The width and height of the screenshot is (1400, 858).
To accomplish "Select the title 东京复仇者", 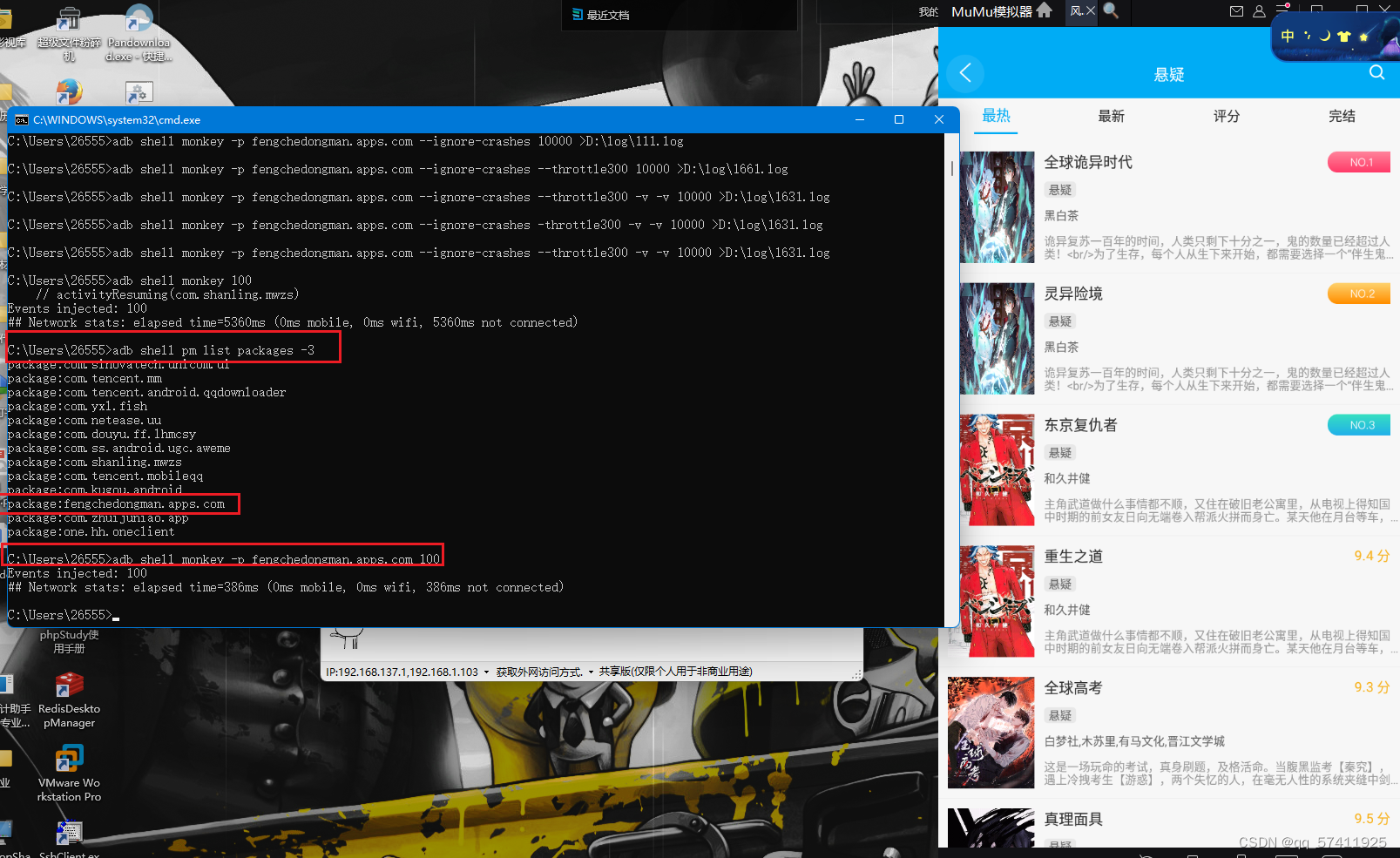I will pos(1080,425).
